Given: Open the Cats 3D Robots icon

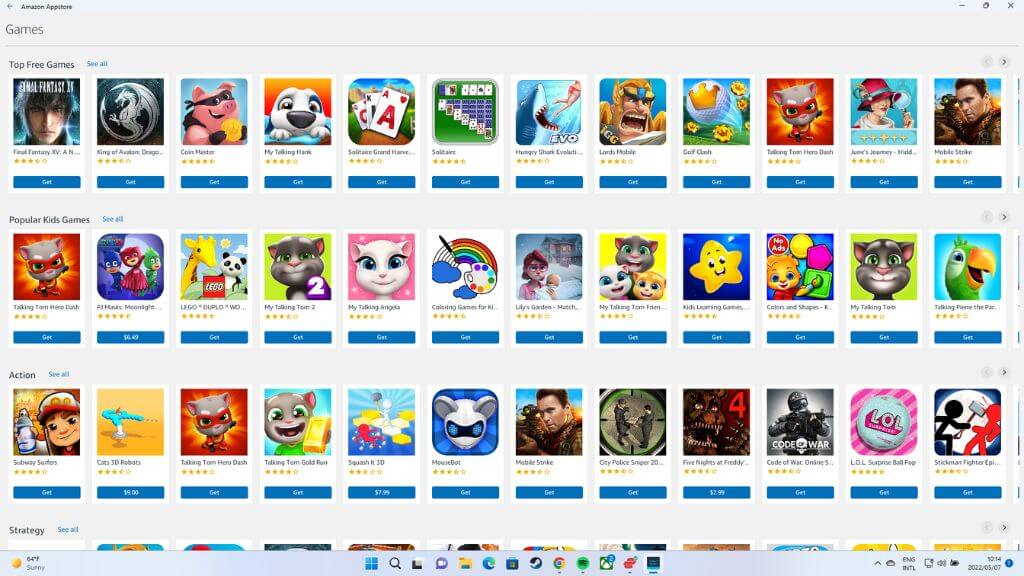Looking at the screenshot, I should pos(130,423).
